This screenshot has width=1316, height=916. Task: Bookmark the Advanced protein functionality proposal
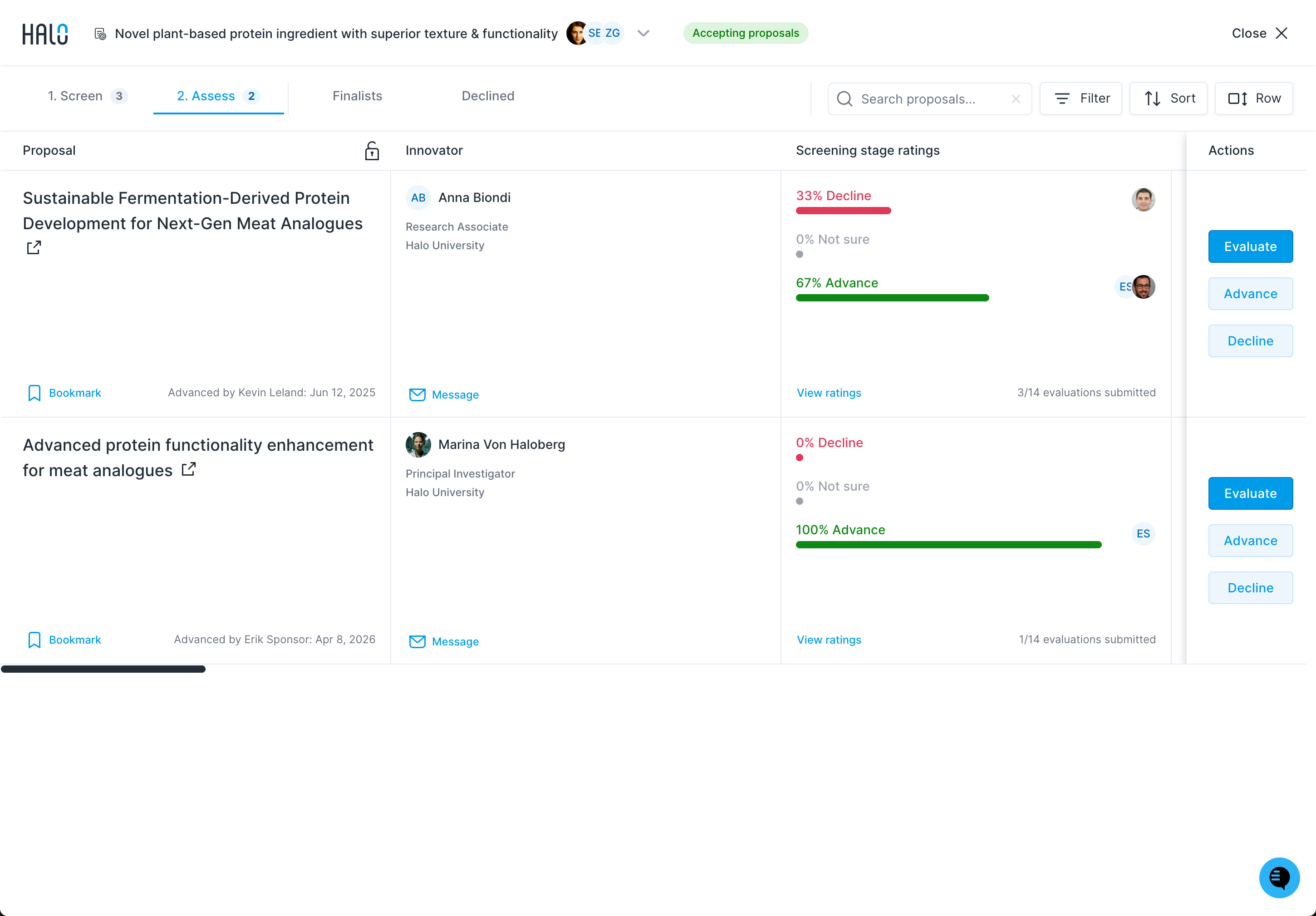click(65, 640)
